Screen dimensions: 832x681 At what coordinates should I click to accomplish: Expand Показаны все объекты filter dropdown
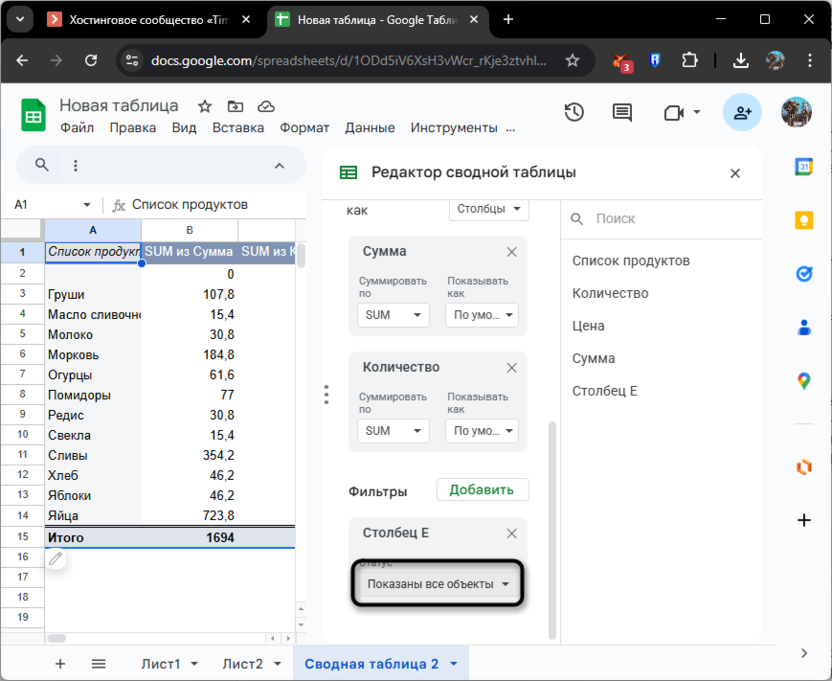pyautogui.click(x=438, y=584)
